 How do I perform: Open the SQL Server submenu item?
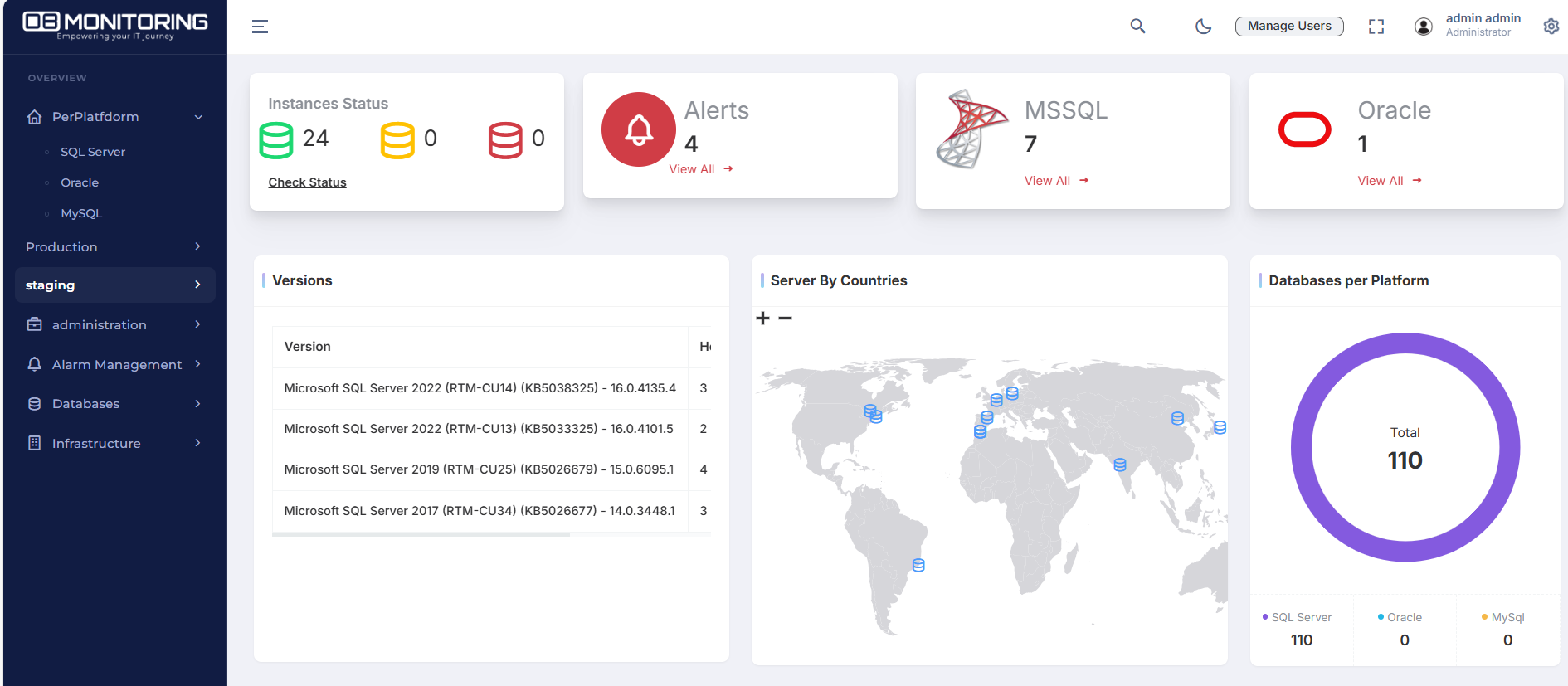pyautogui.click(x=93, y=152)
